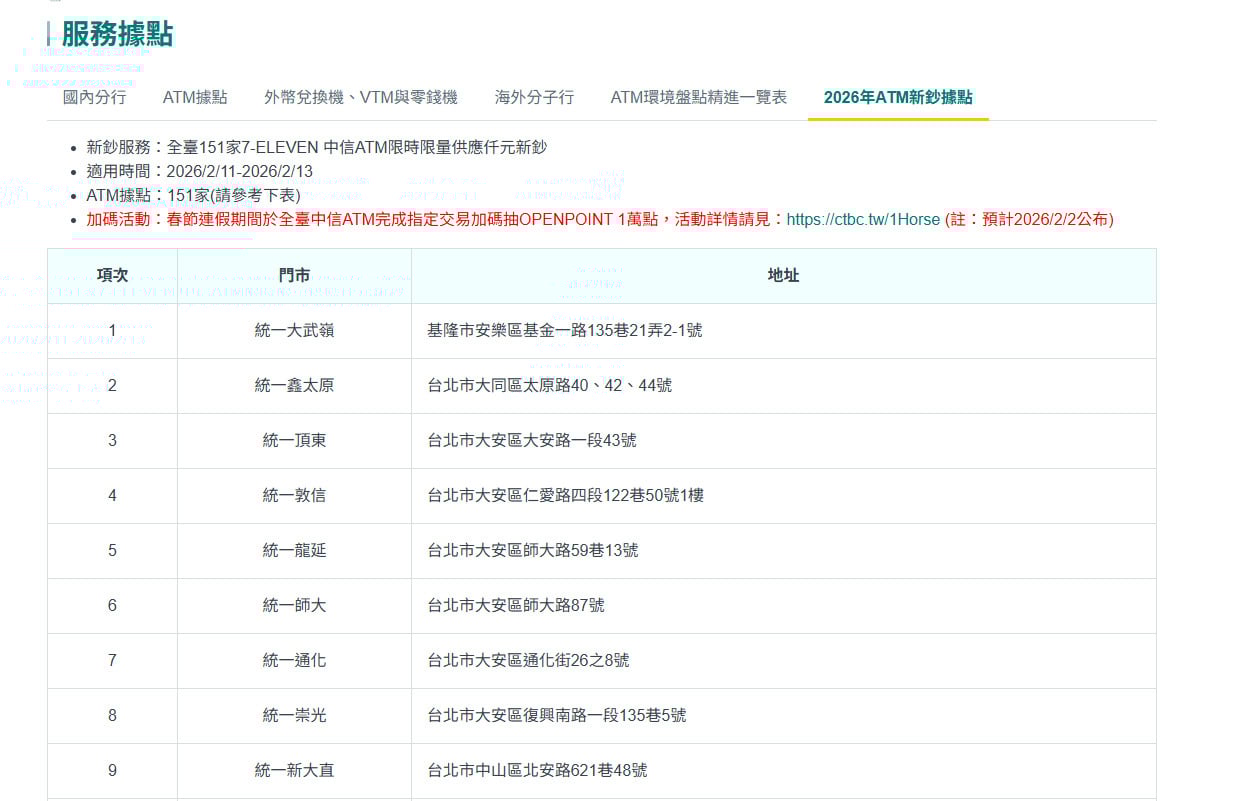Click the address 台北市大安區通化街26之8號
Screen dimensions: 1240x801
click(528, 660)
